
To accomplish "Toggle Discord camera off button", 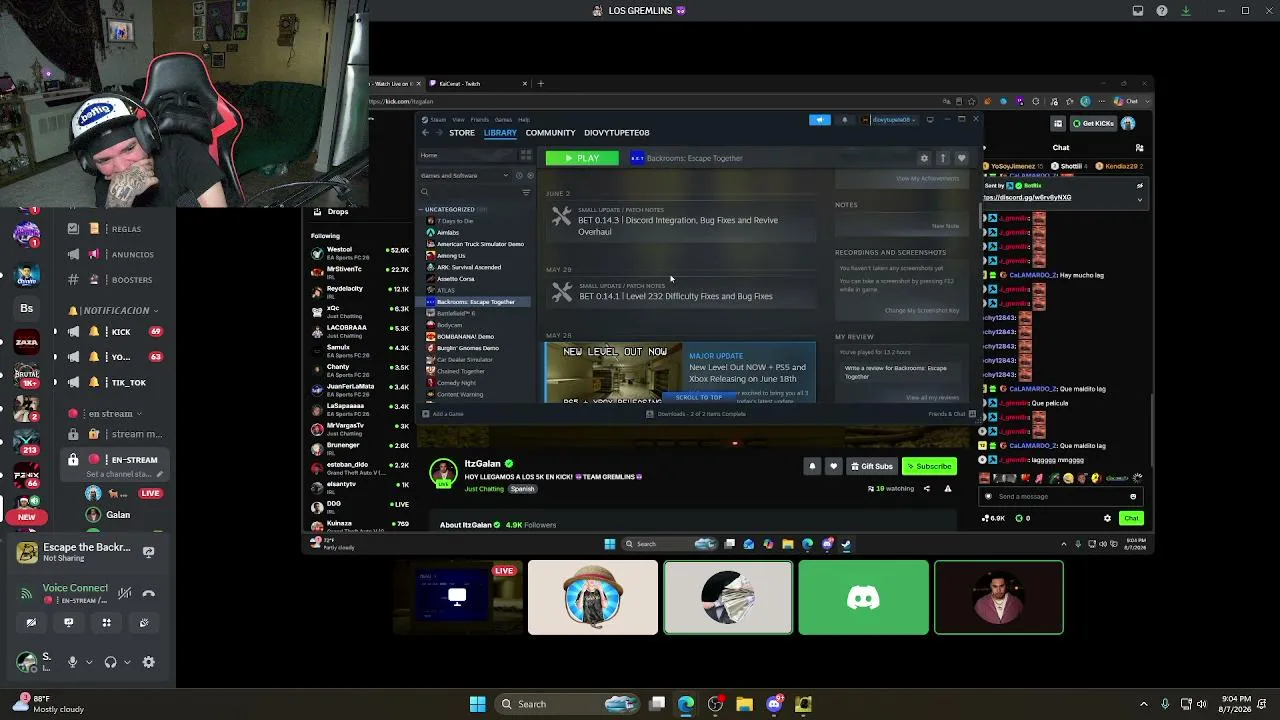I will click(31, 622).
